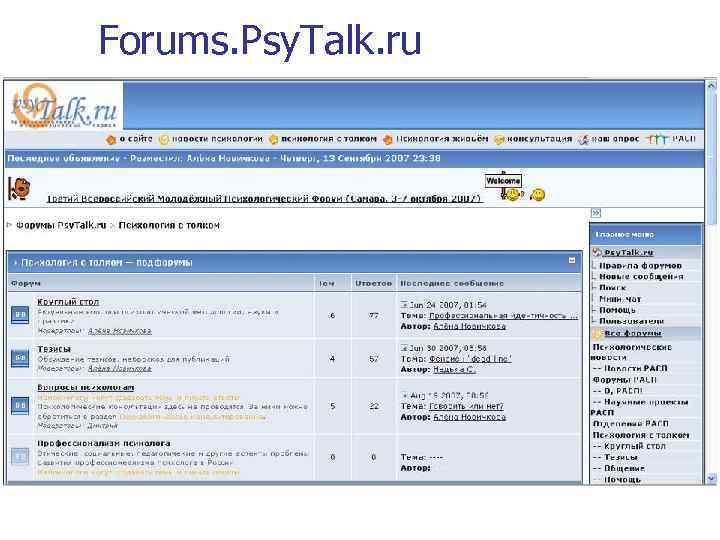The image size is (720, 540).
Task: Open 'Отделения РАСП' in sidebar
Action: click(x=630, y=423)
